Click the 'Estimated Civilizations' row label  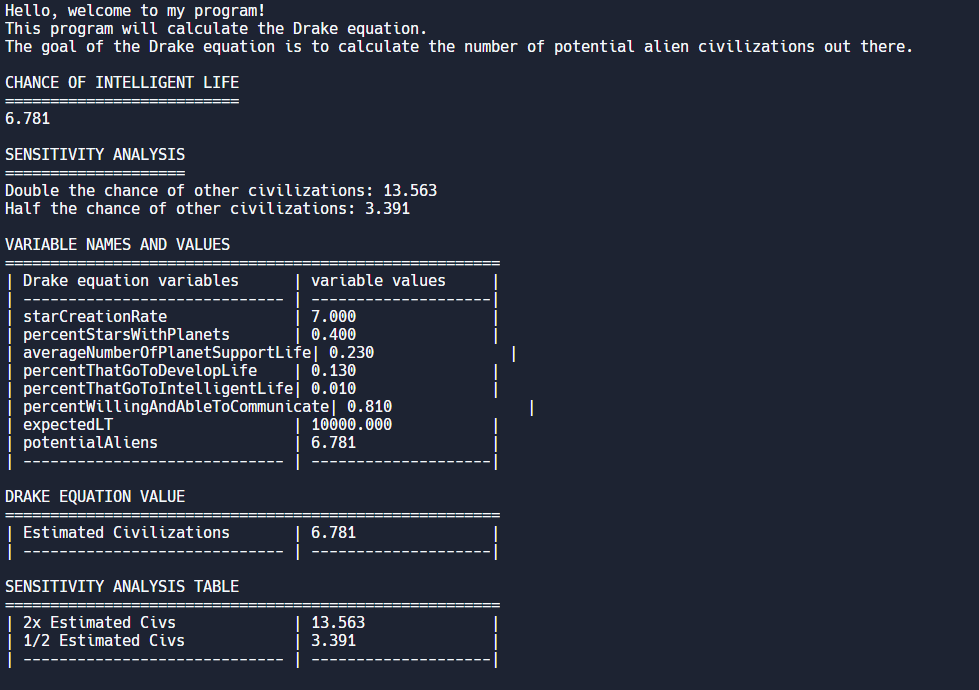coord(126,533)
